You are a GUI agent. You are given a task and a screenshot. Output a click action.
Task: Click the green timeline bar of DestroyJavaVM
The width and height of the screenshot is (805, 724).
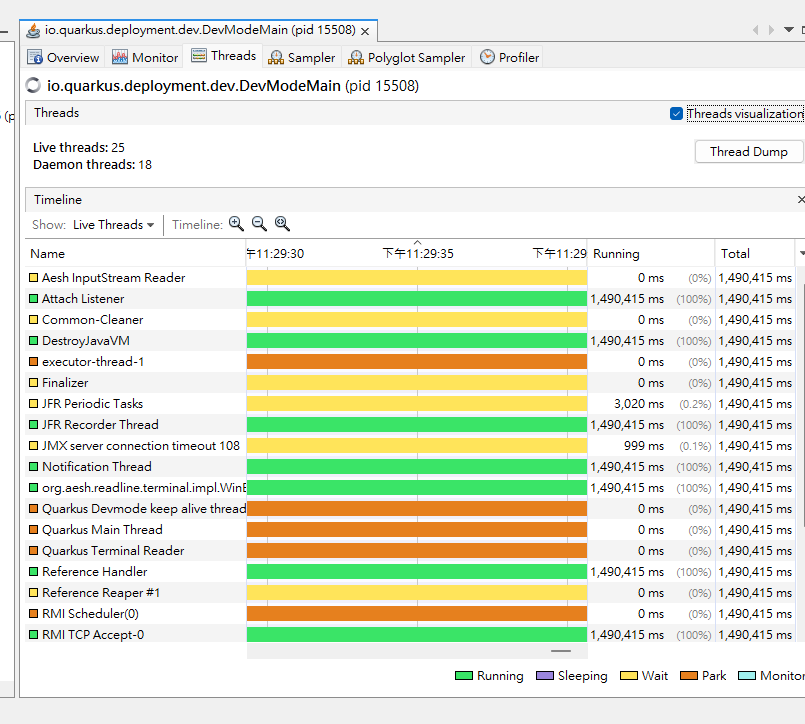(416, 340)
